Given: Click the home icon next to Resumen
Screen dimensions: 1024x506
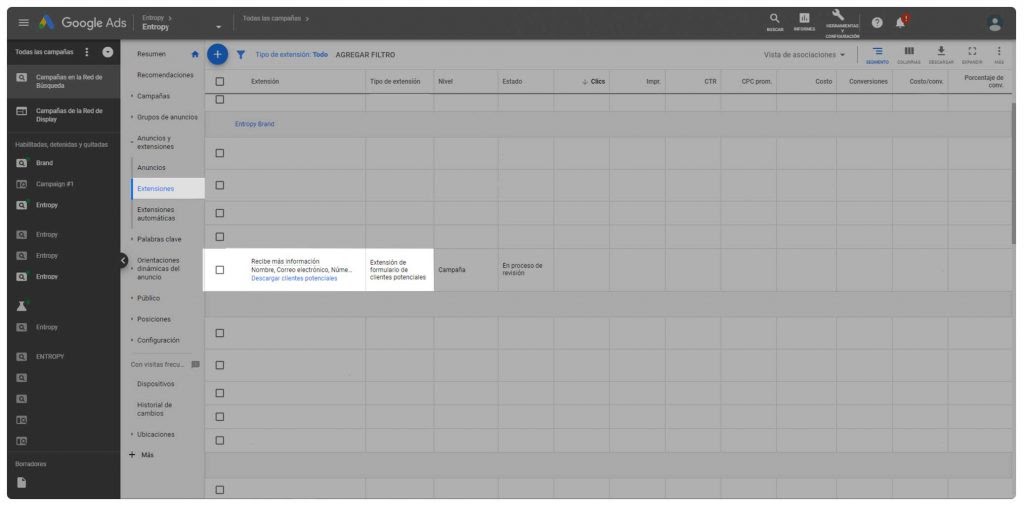Looking at the screenshot, I should point(194,54).
